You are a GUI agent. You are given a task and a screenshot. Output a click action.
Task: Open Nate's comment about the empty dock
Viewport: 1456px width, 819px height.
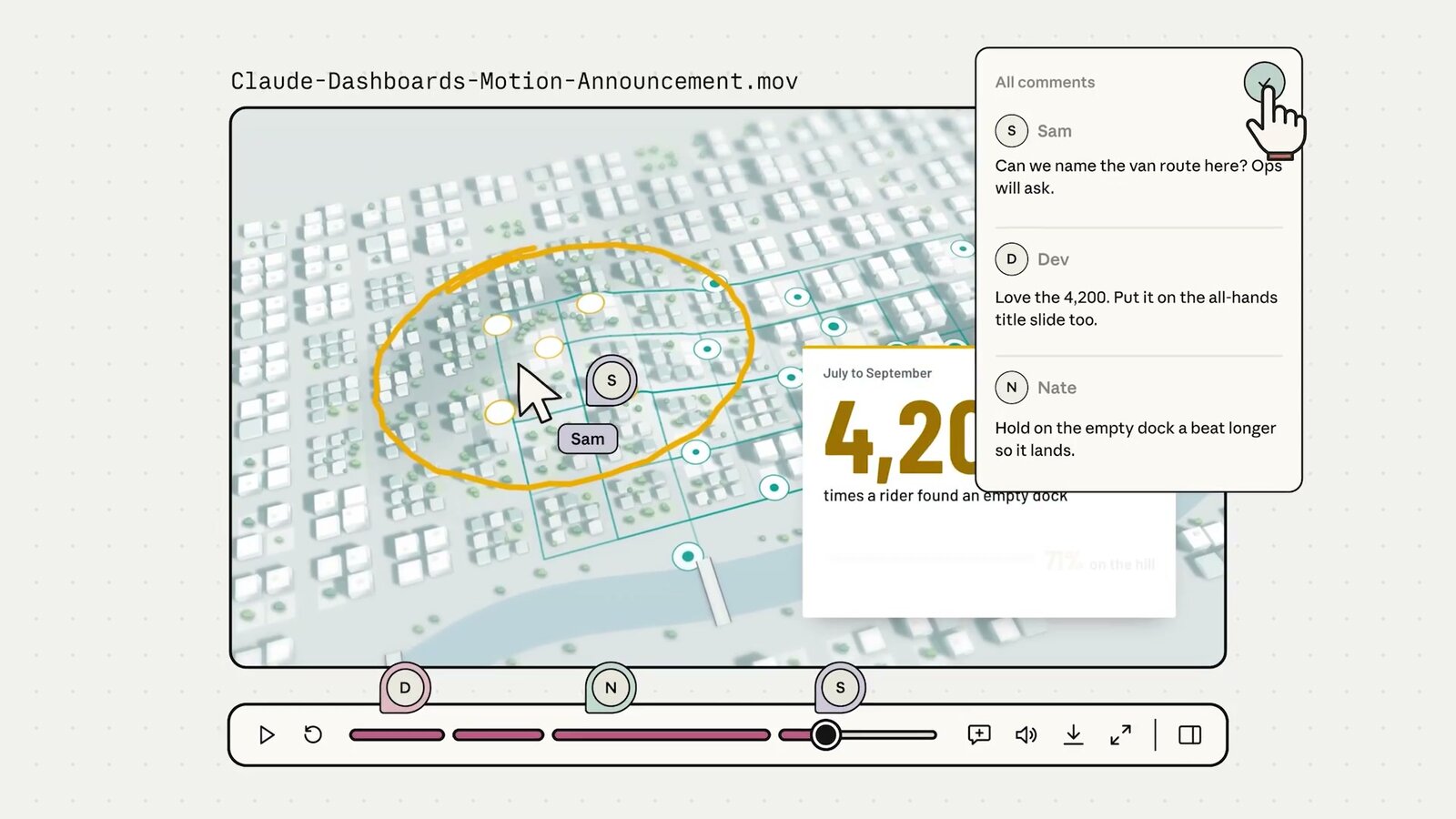[1135, 439]
